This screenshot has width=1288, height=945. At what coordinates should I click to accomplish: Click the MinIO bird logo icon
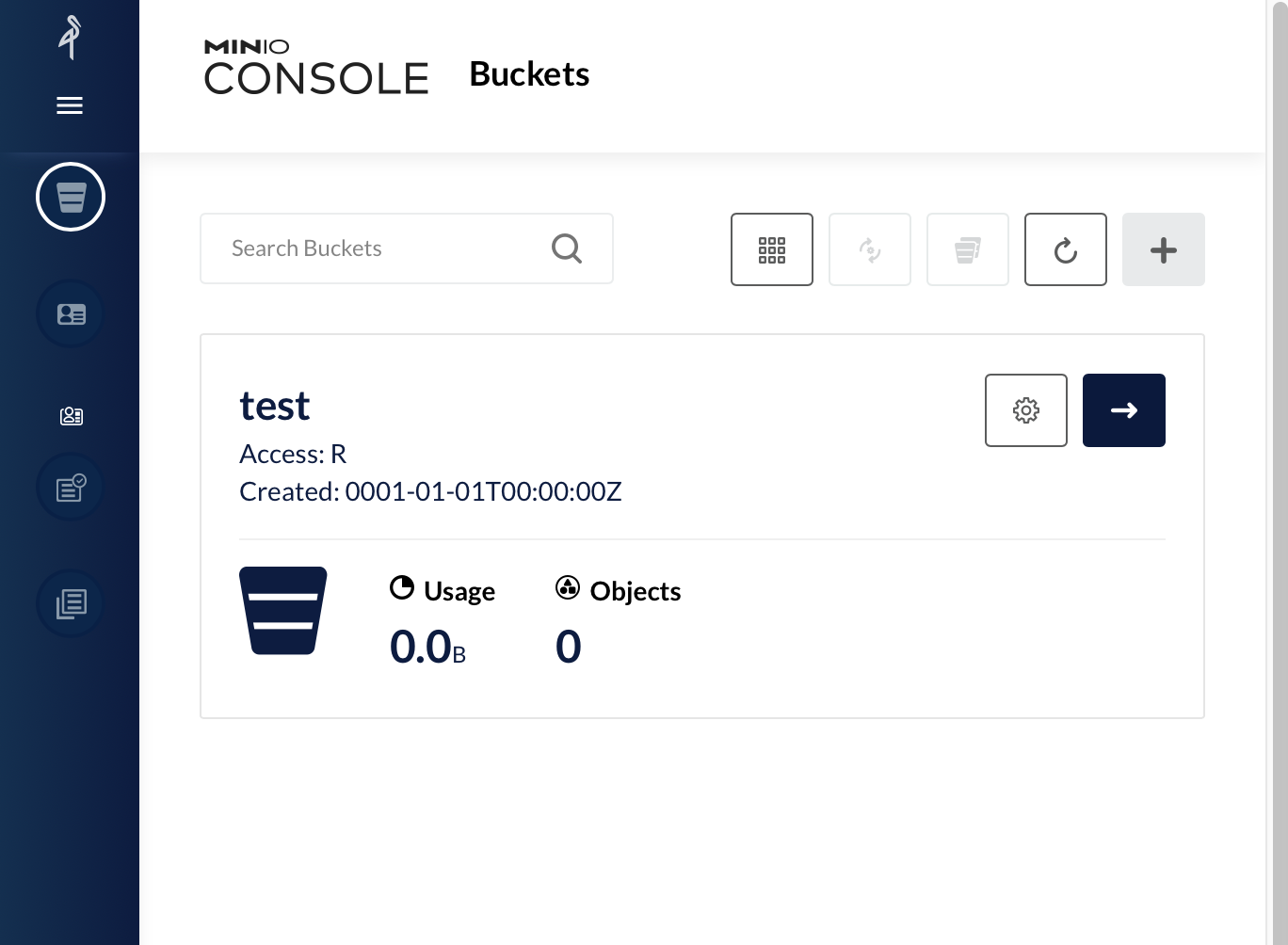click(x=71, y=38)
